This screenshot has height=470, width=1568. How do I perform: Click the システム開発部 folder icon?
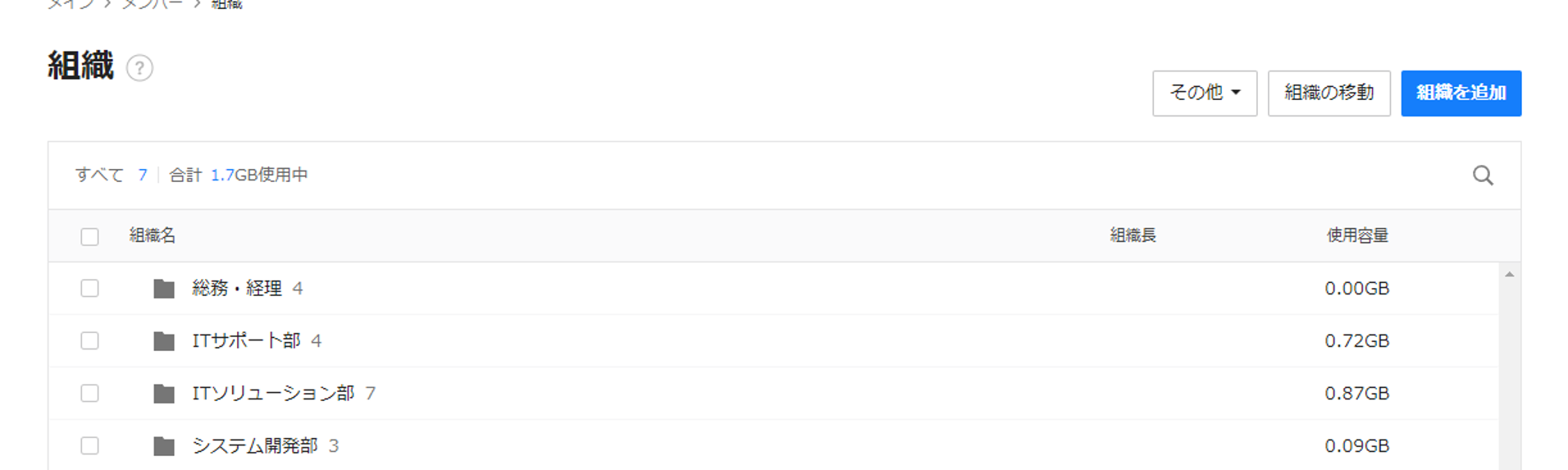[164, 446]
